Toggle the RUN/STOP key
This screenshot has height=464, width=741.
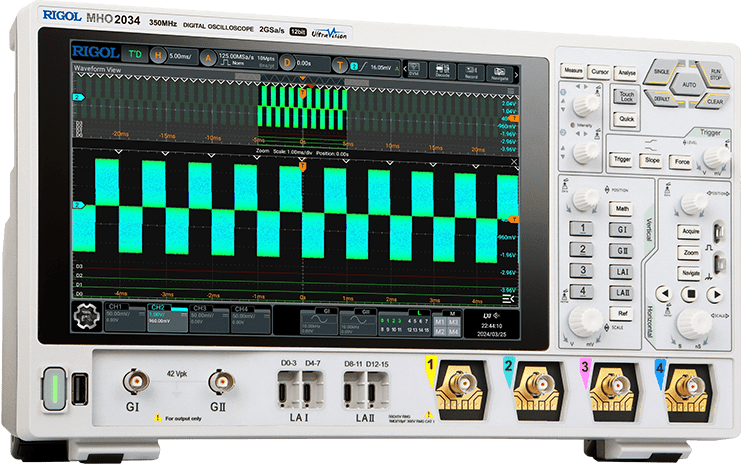pyautogui.click(x=715, y=74)
